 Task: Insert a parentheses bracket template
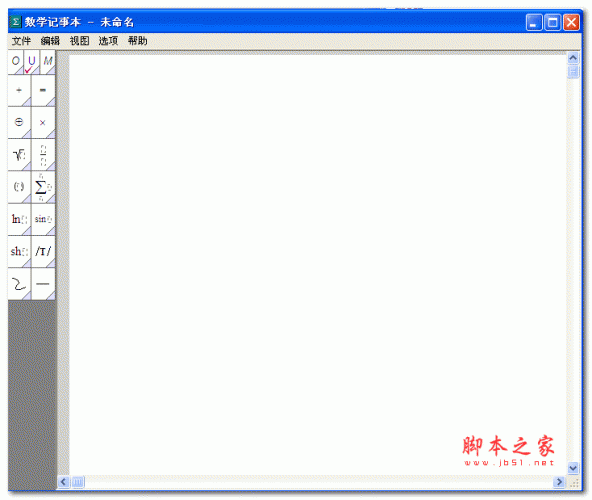point(19,187)
